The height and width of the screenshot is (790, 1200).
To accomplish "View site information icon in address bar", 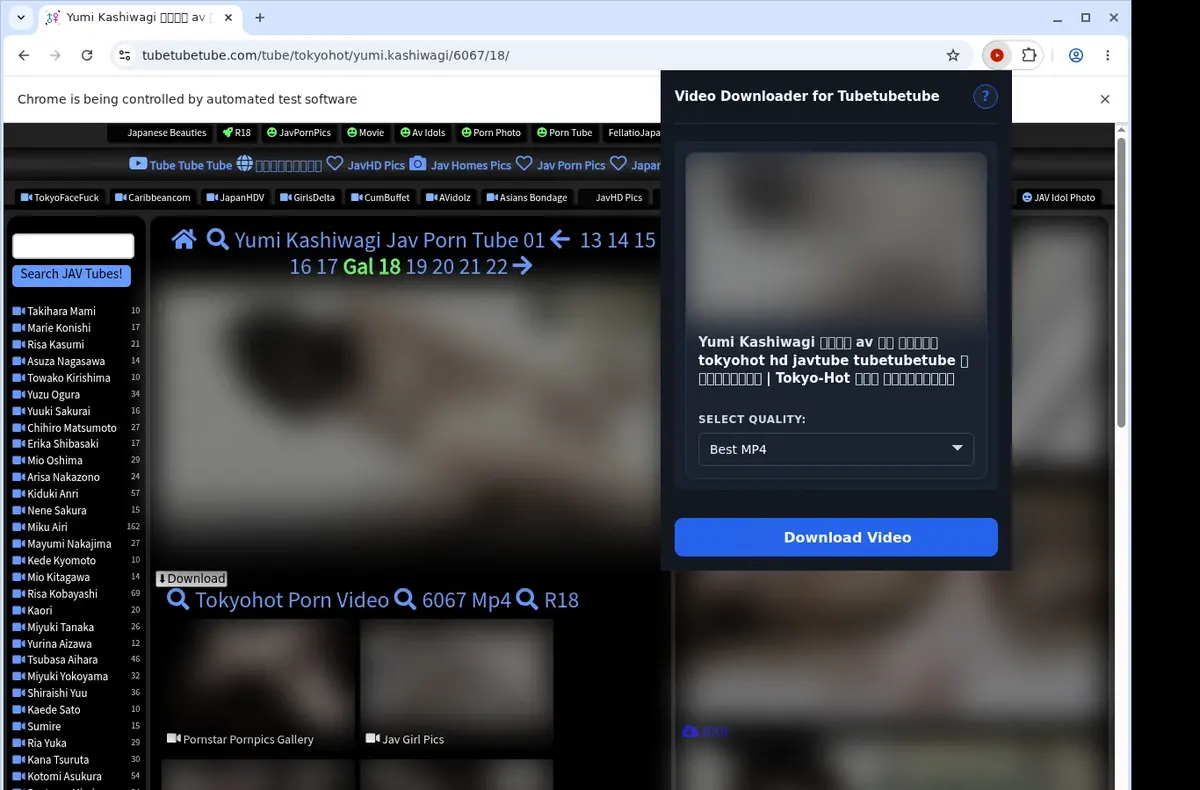I will pos(124,56).
